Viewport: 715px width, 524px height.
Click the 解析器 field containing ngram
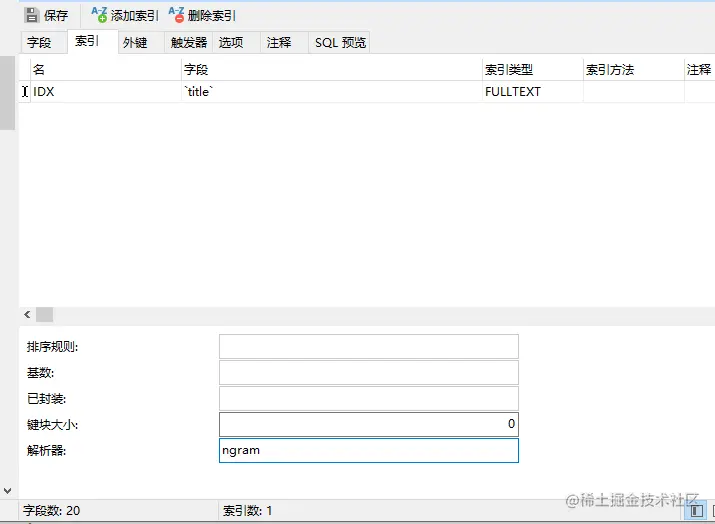[x=368, y=451]
